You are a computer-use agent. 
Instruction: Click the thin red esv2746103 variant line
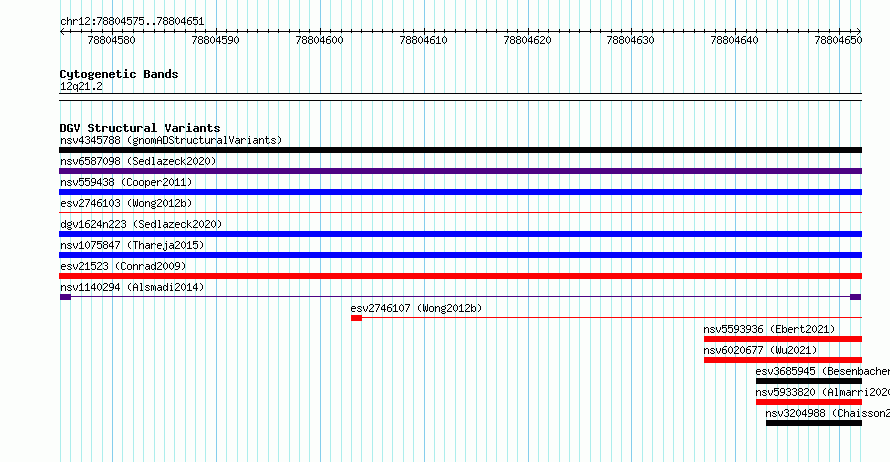pos(460,213)
